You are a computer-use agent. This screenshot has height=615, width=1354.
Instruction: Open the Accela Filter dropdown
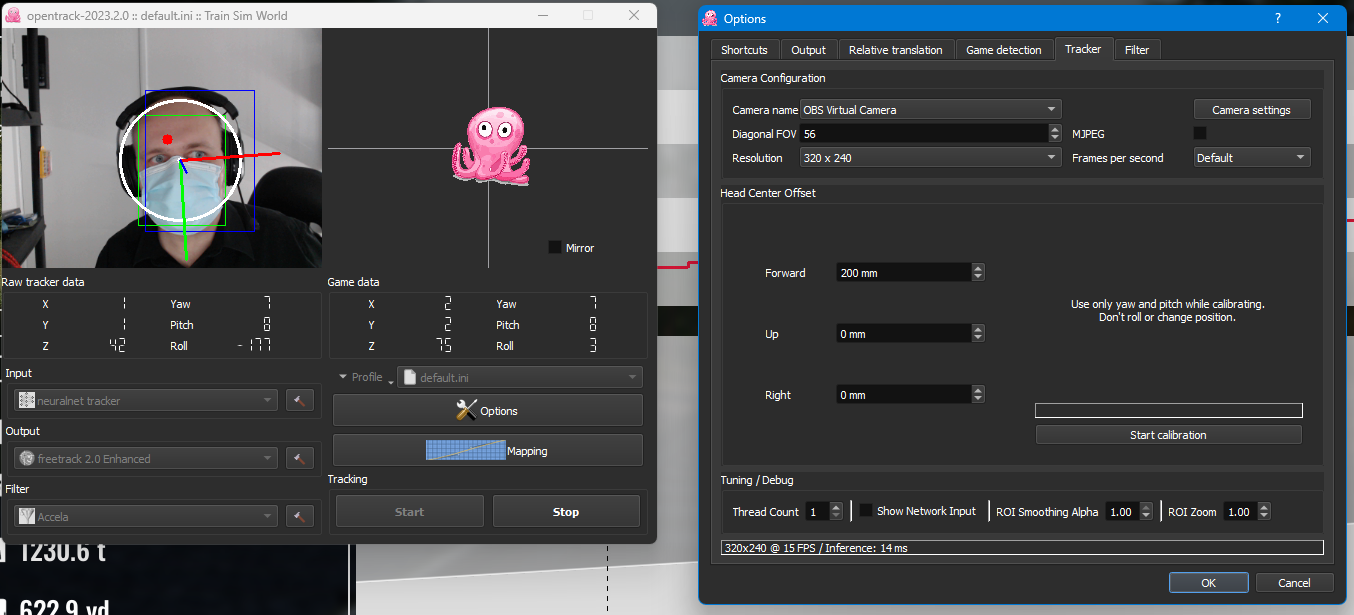pos(146,516)
